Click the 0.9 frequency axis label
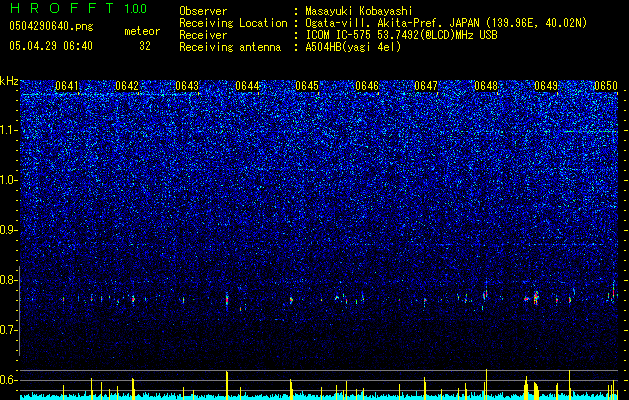629x400 pixels. [9, 230]
